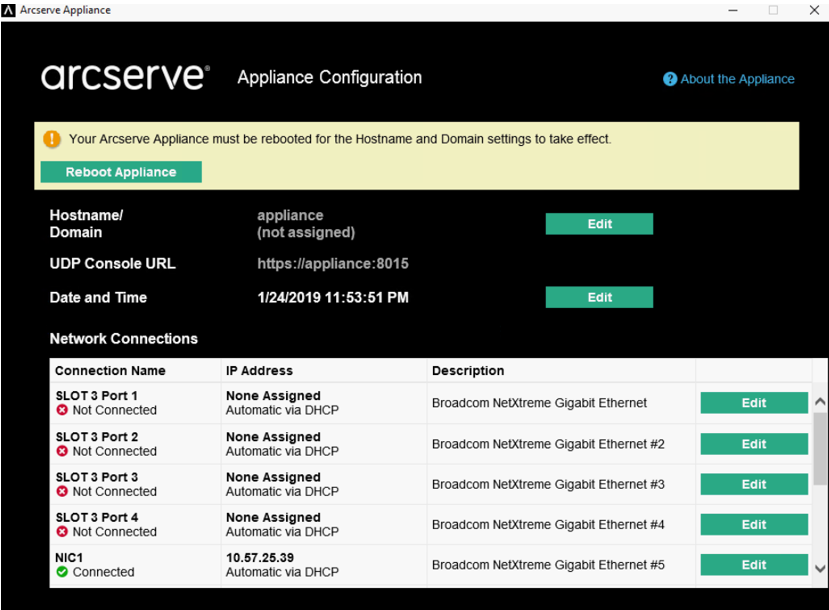Click Edit for SLOT 3 Port 4
Screen dimensions: 829x610
coord(754,524)
